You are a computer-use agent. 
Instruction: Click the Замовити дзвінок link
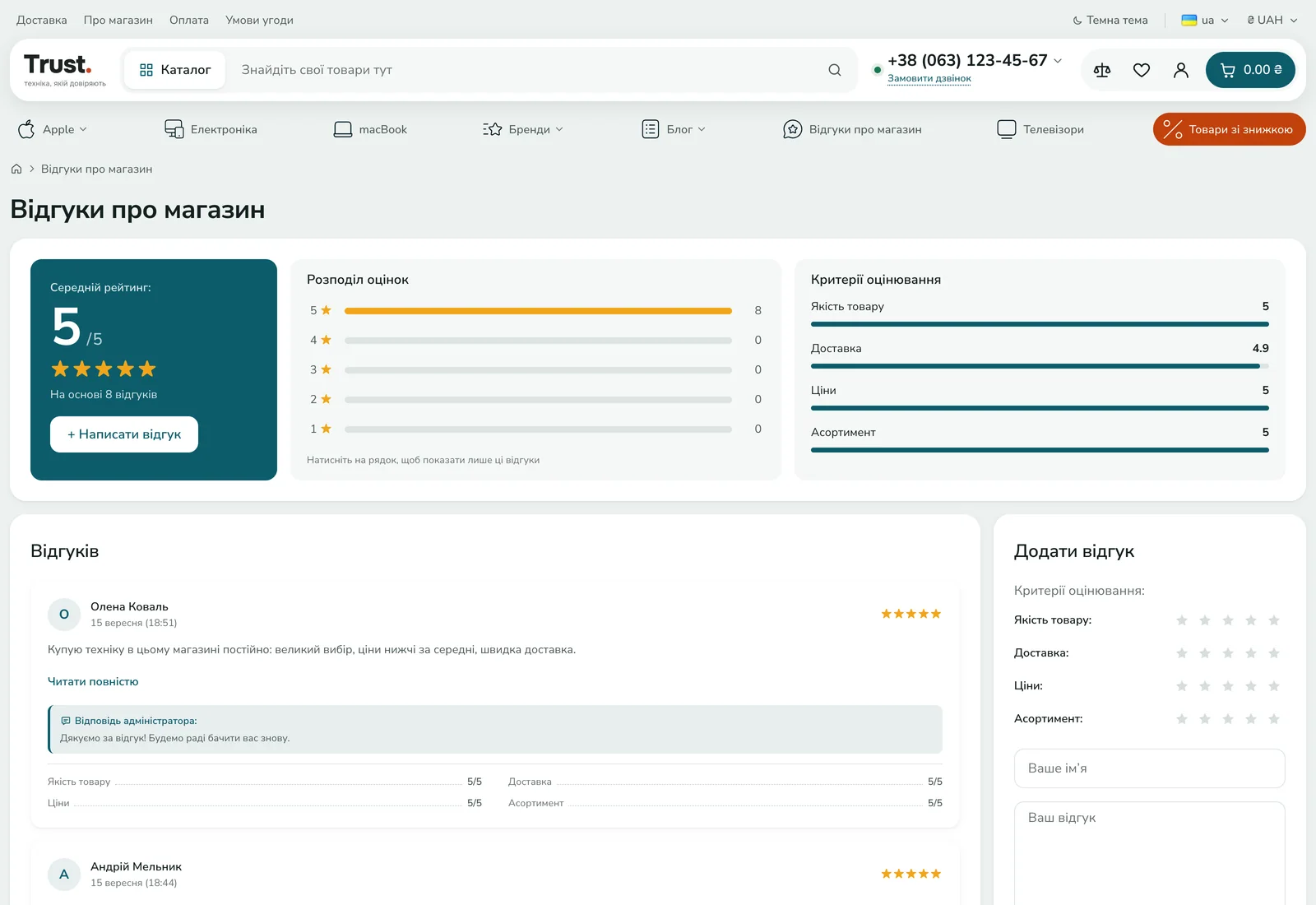[929, 79]
